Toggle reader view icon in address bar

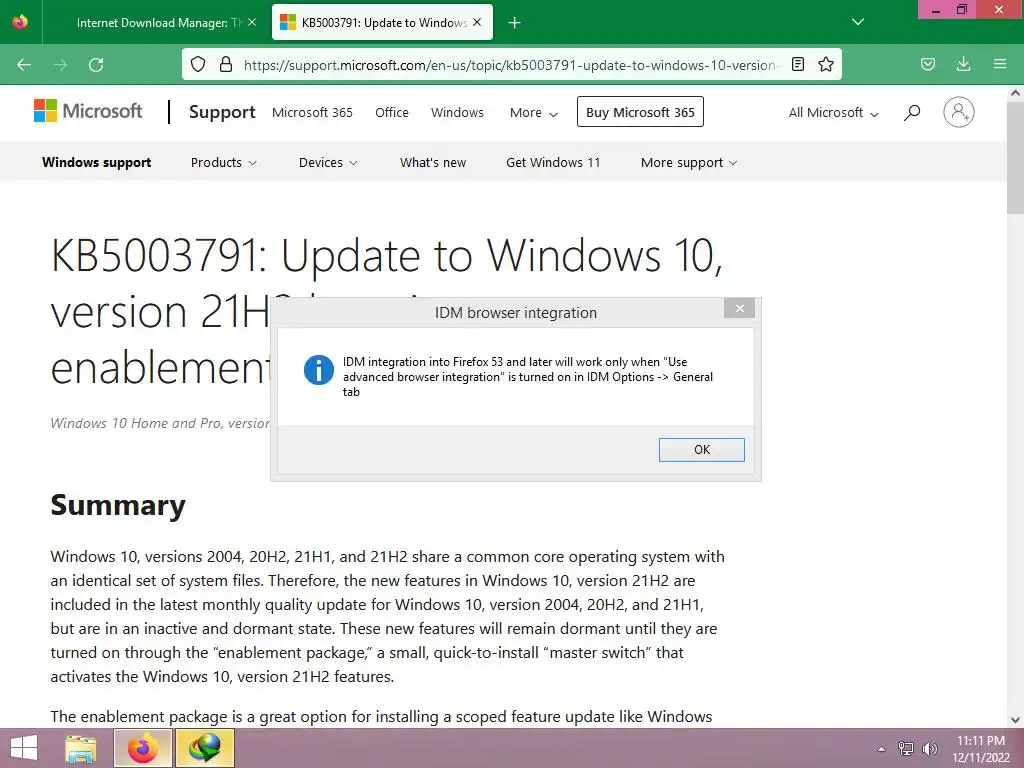click(797, 64)
